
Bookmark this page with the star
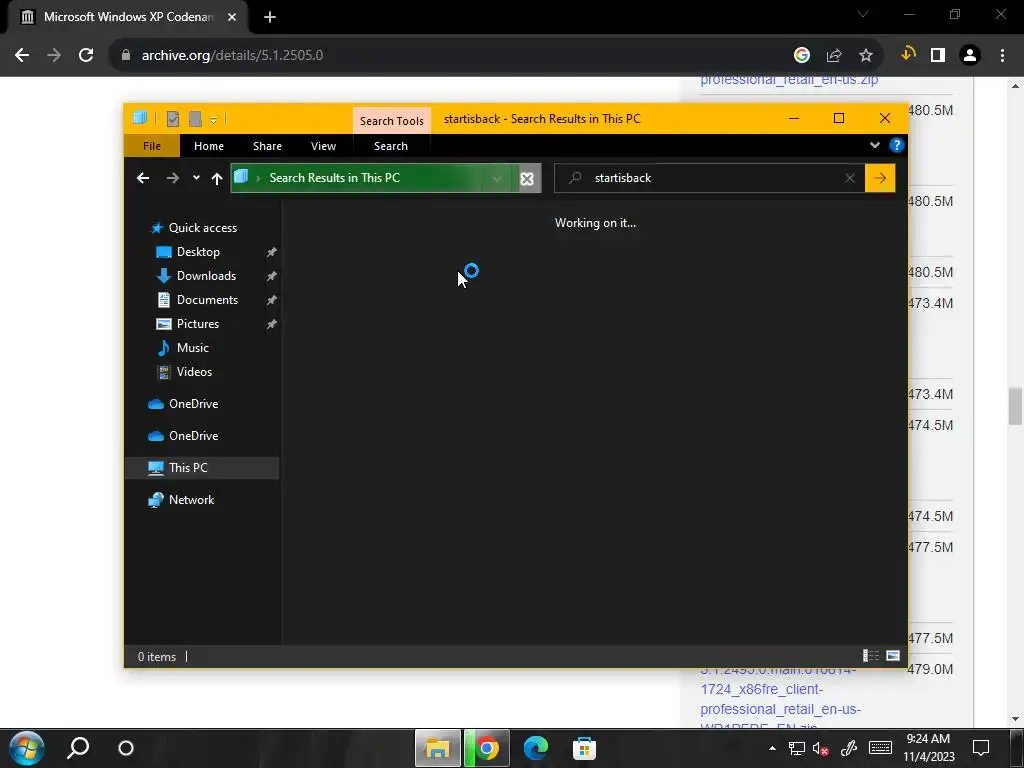pos(865,56)
